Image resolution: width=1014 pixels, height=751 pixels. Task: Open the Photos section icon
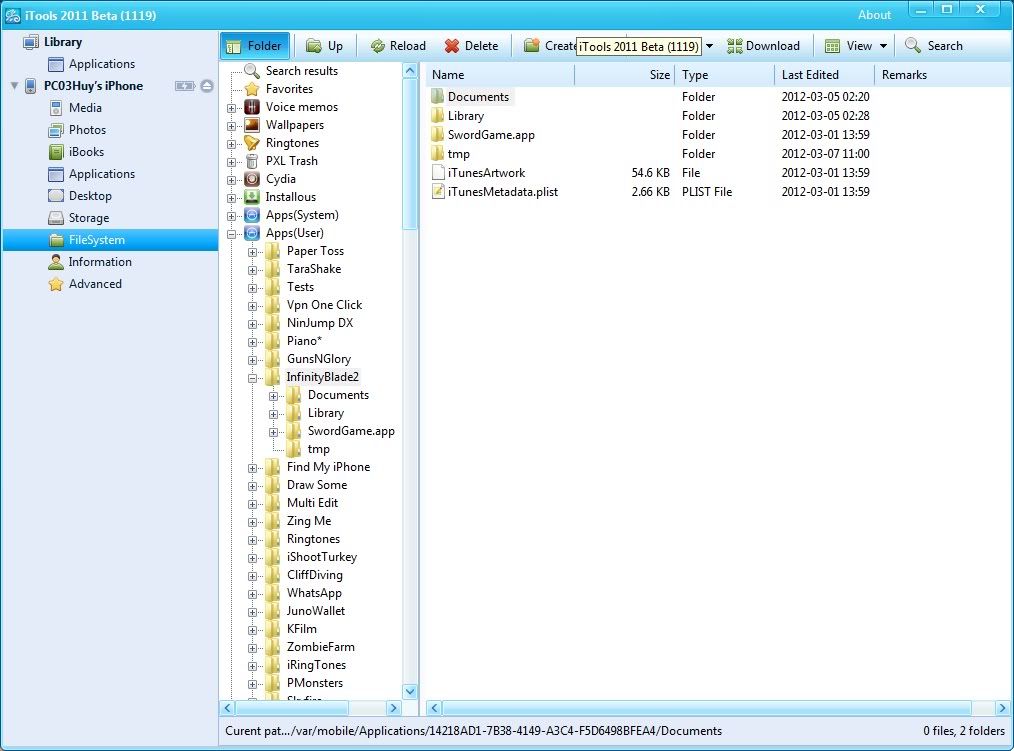(x=56, y=130)
